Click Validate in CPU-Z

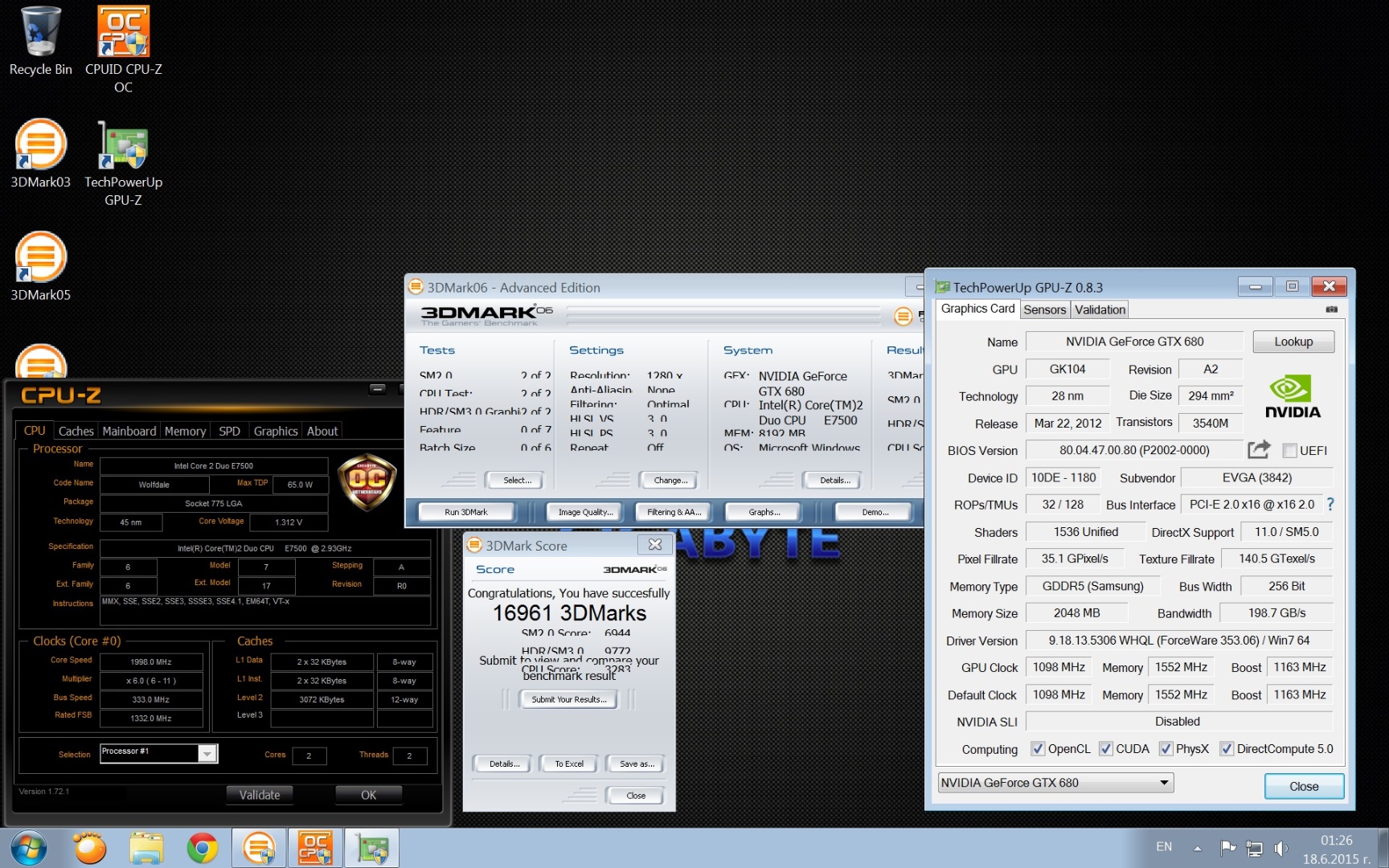[260, 795]
